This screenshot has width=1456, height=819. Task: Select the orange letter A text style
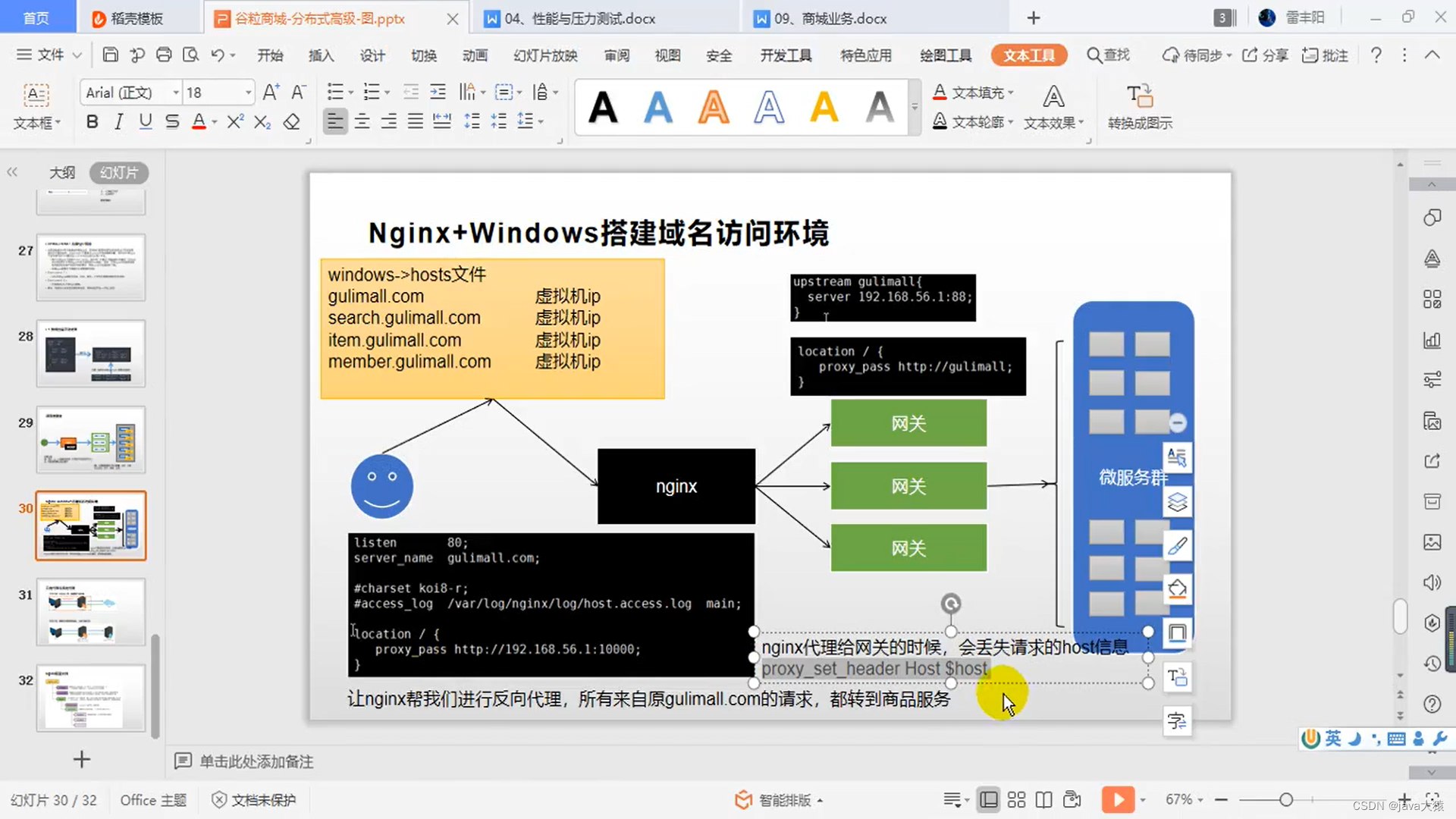click(x=713, y=107)
